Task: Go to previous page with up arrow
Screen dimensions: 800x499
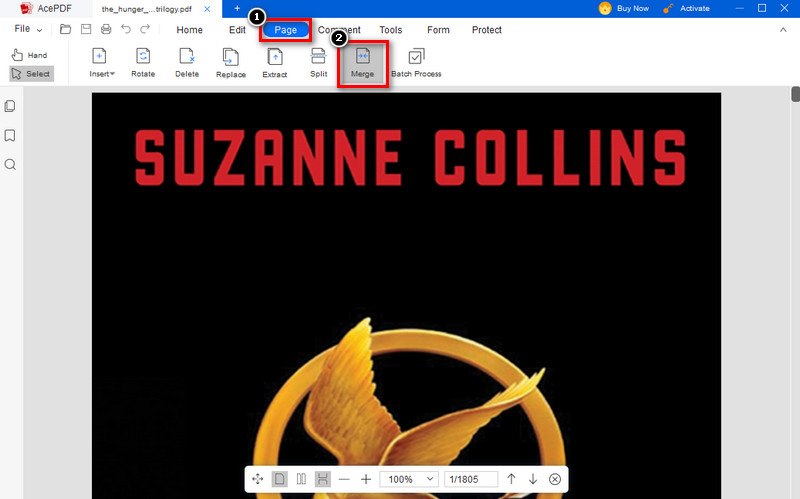Action: 511,479
